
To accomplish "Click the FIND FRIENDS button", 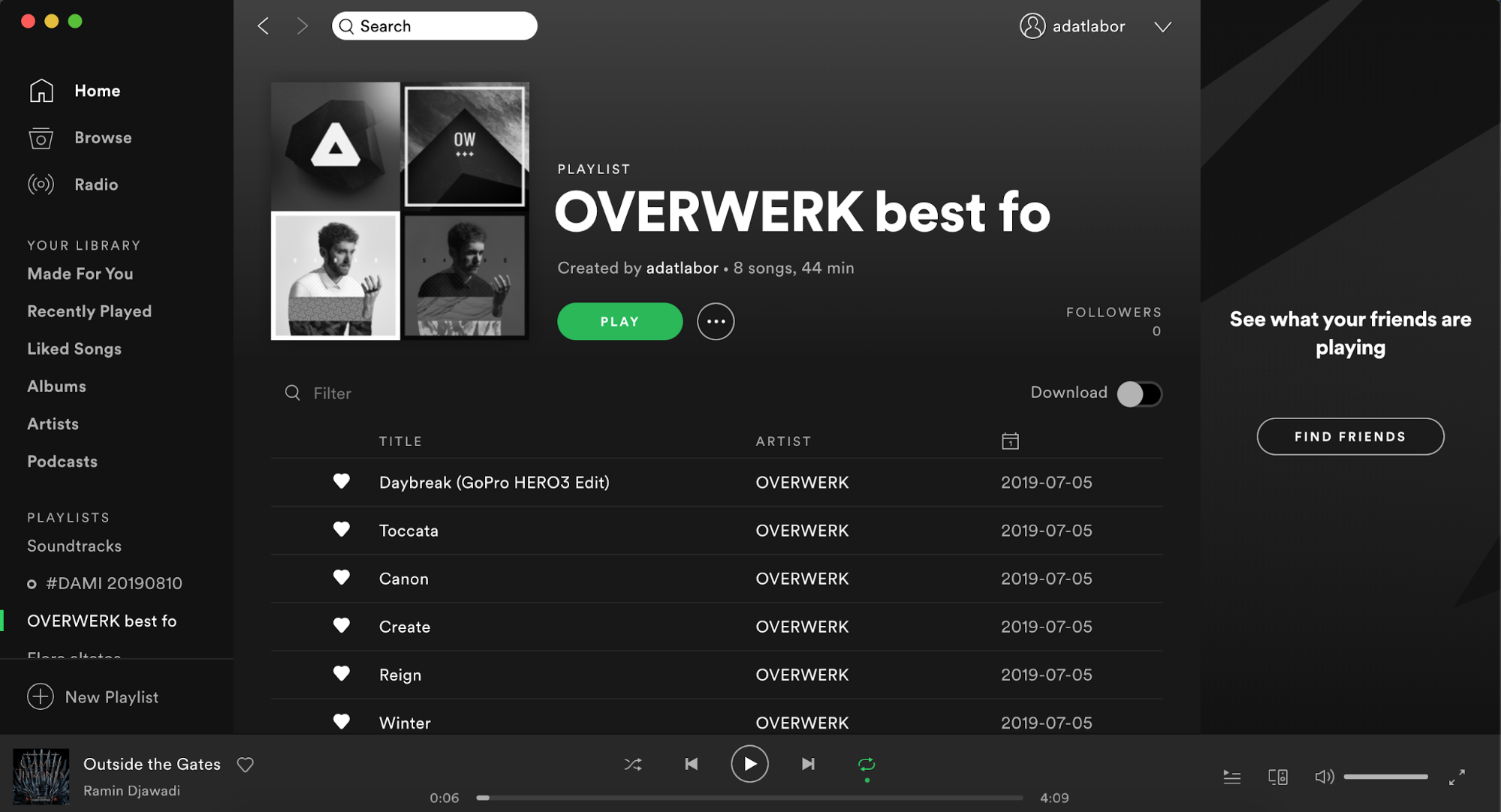I will (1350, 437).
